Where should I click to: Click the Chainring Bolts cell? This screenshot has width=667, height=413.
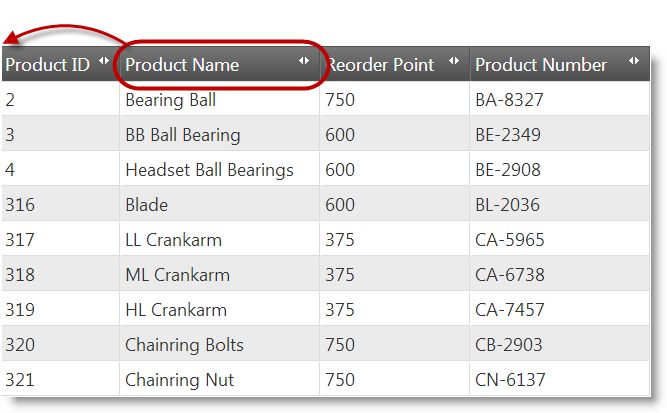pos(184,345)
